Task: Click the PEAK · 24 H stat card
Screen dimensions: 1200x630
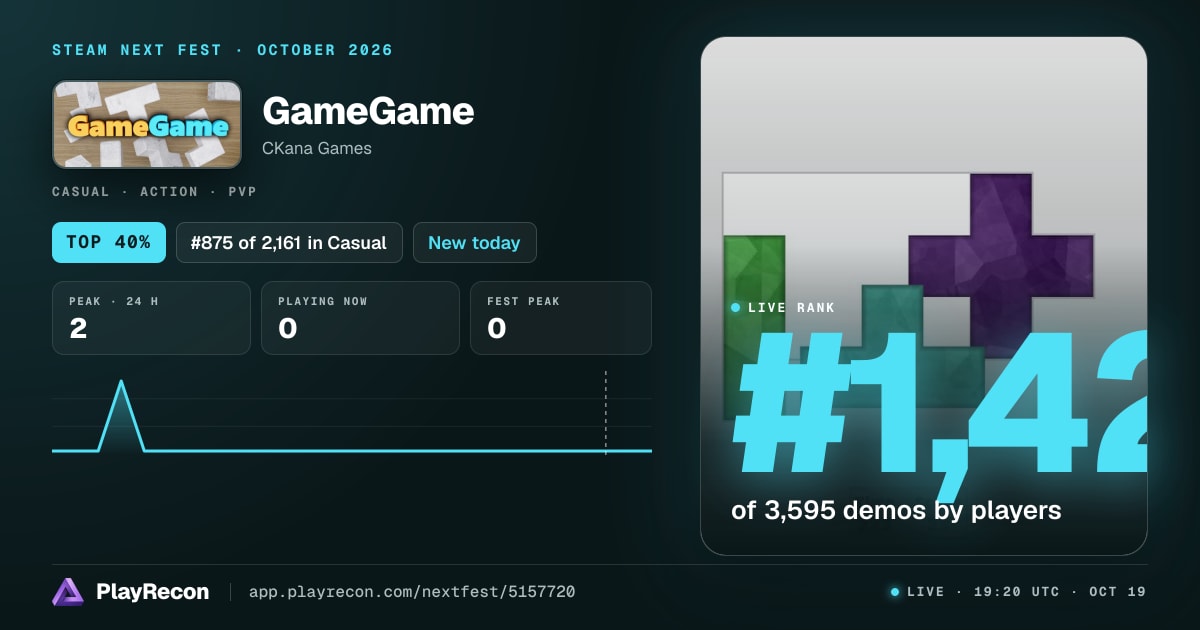Action: pyautogui.click(x=151, y=318)
